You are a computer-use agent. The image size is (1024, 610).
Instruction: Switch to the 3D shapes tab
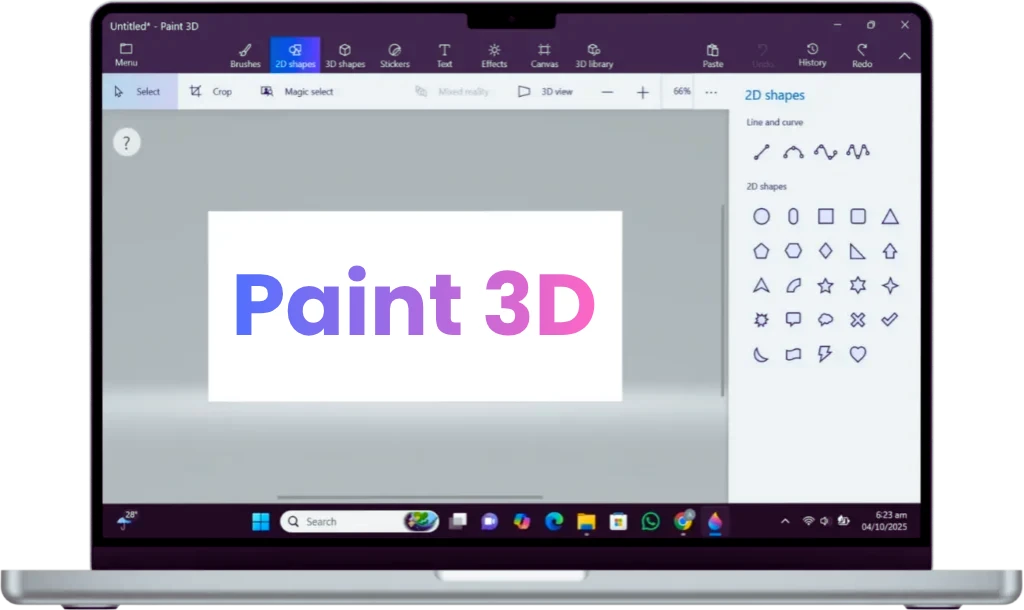click(x=346, y=54)
